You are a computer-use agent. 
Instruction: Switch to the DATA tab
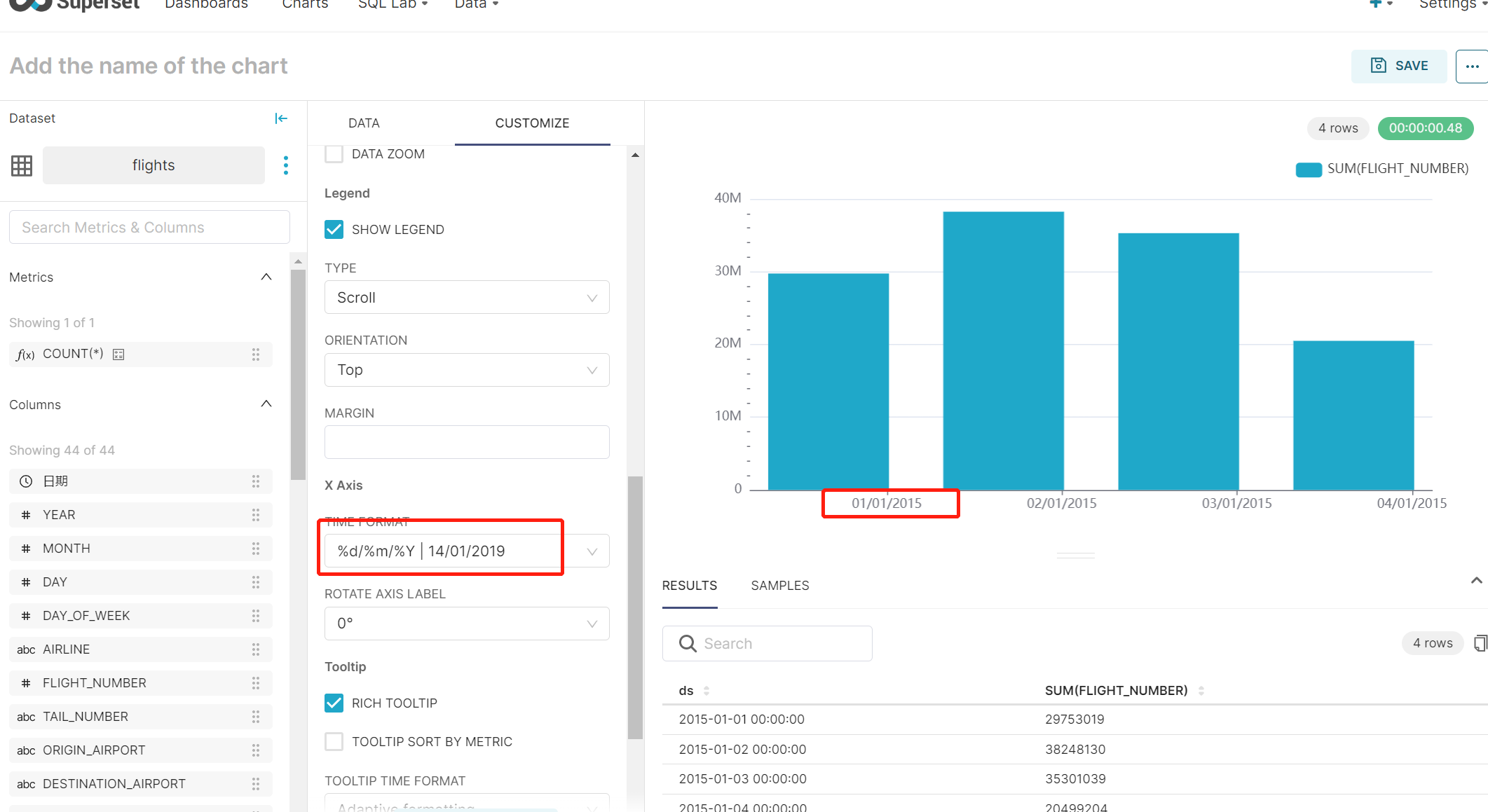tap(364, 123)
